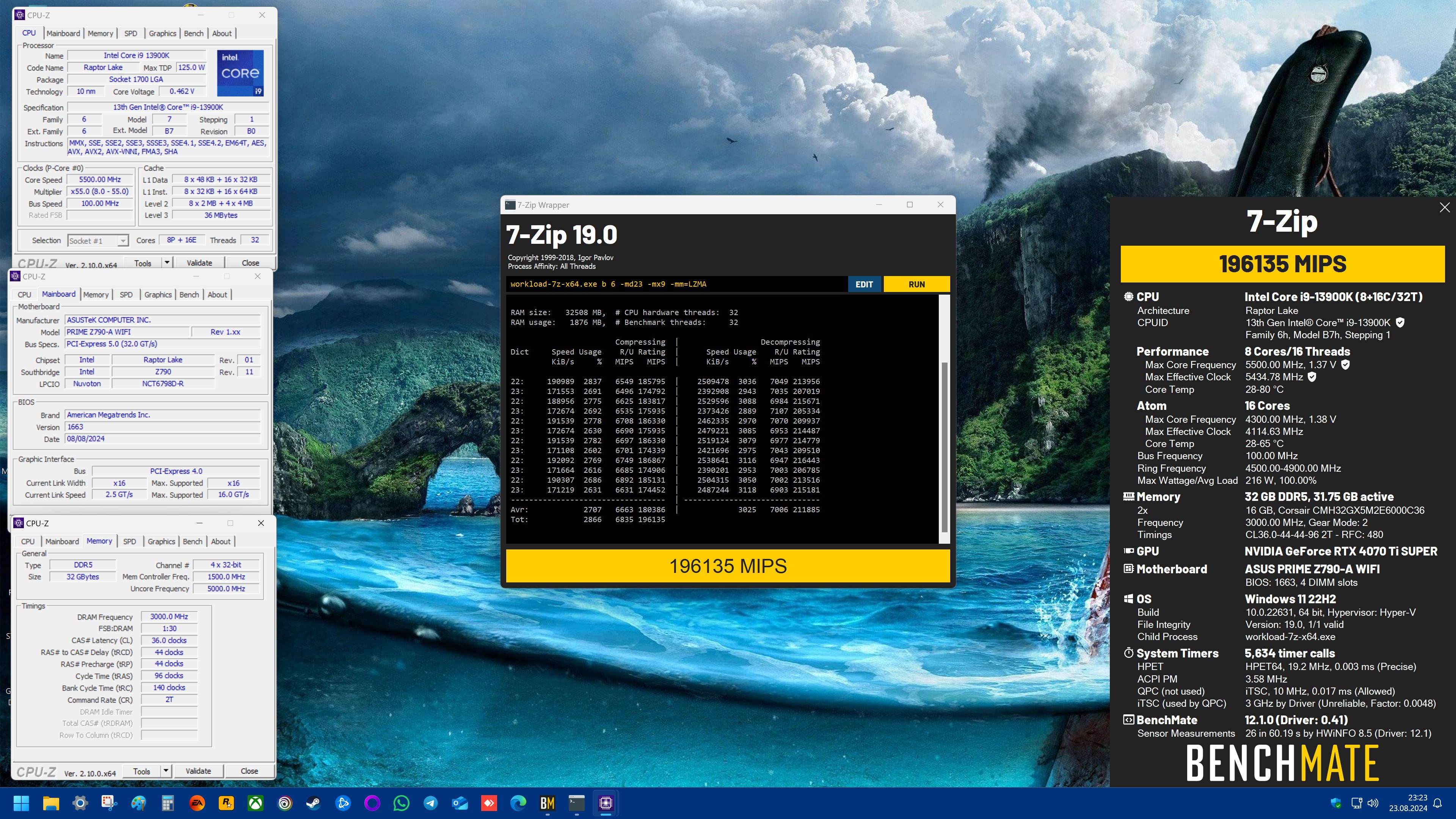The width and height of the screenshot is (1456, 819).
Task: Launch Rockstar Games Launcher from the taskbar
Action: pyautogui.click(x=226, y=803)
